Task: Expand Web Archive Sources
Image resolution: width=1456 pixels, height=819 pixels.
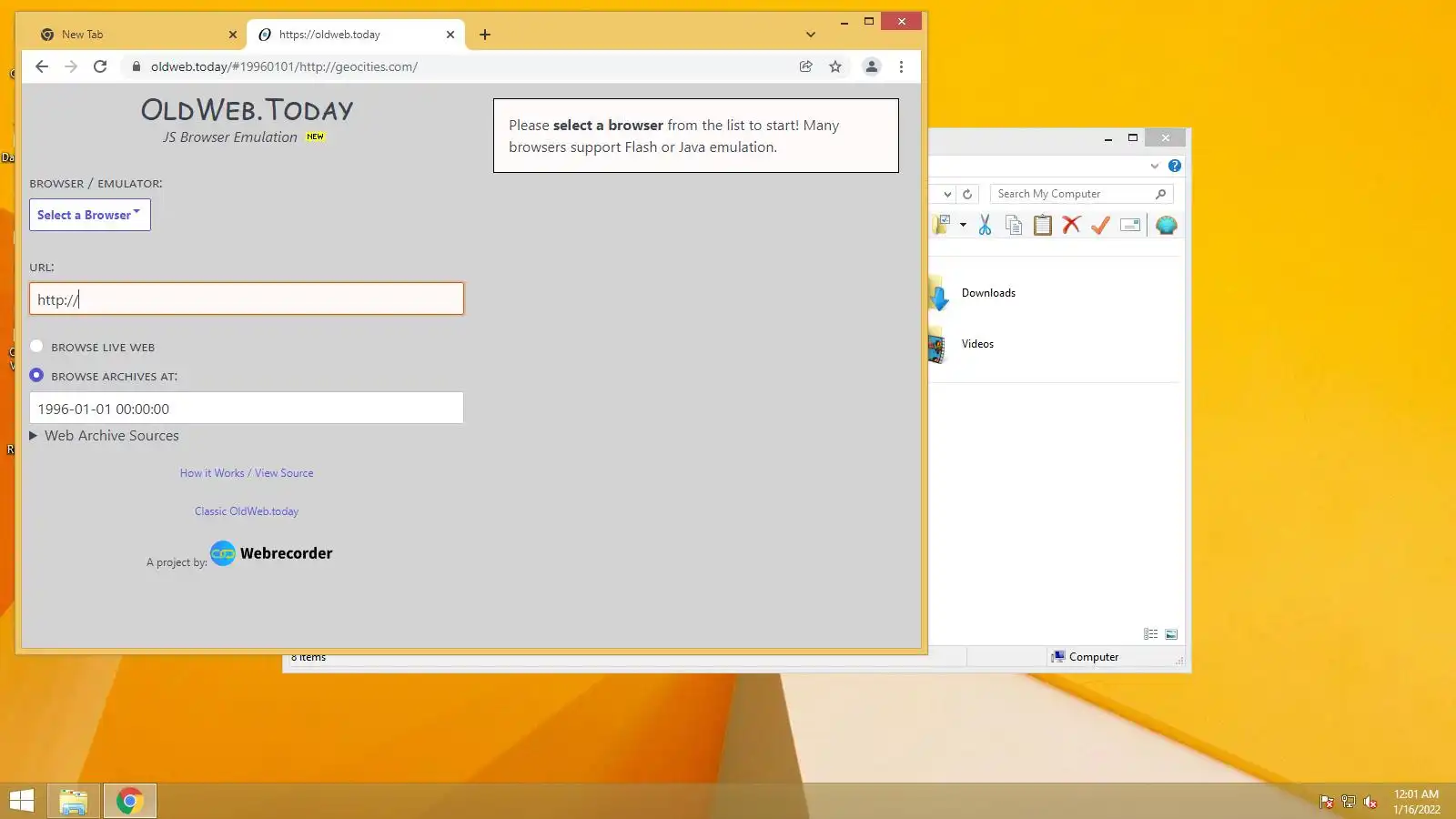Action: click(x=105, y=436)
